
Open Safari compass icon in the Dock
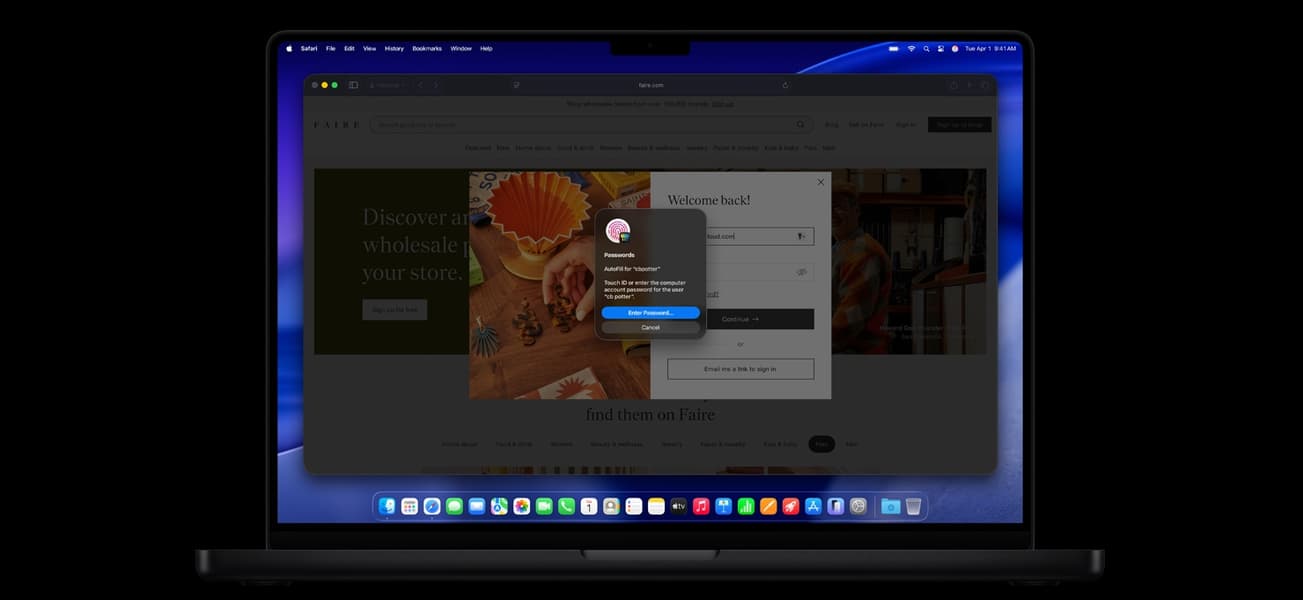(x=432, y=507)
